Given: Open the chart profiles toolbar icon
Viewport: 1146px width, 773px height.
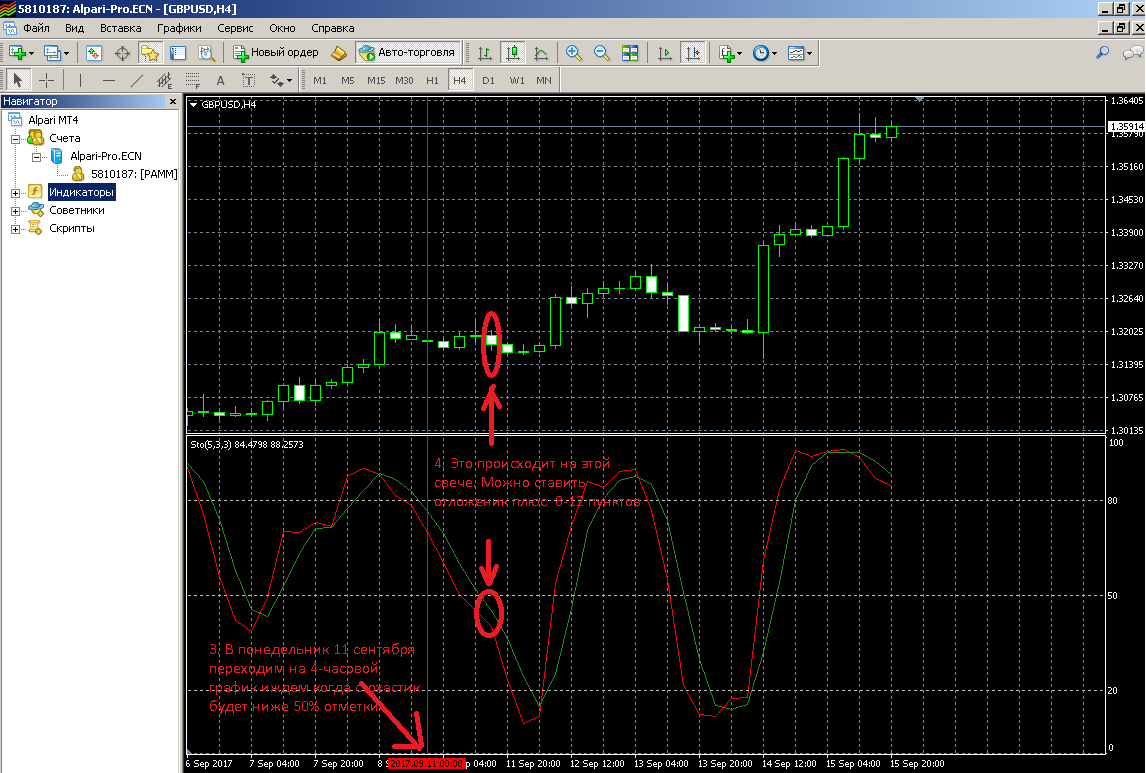Looking at the screenshot, I should pyautogui.click(x=56, y=53).
